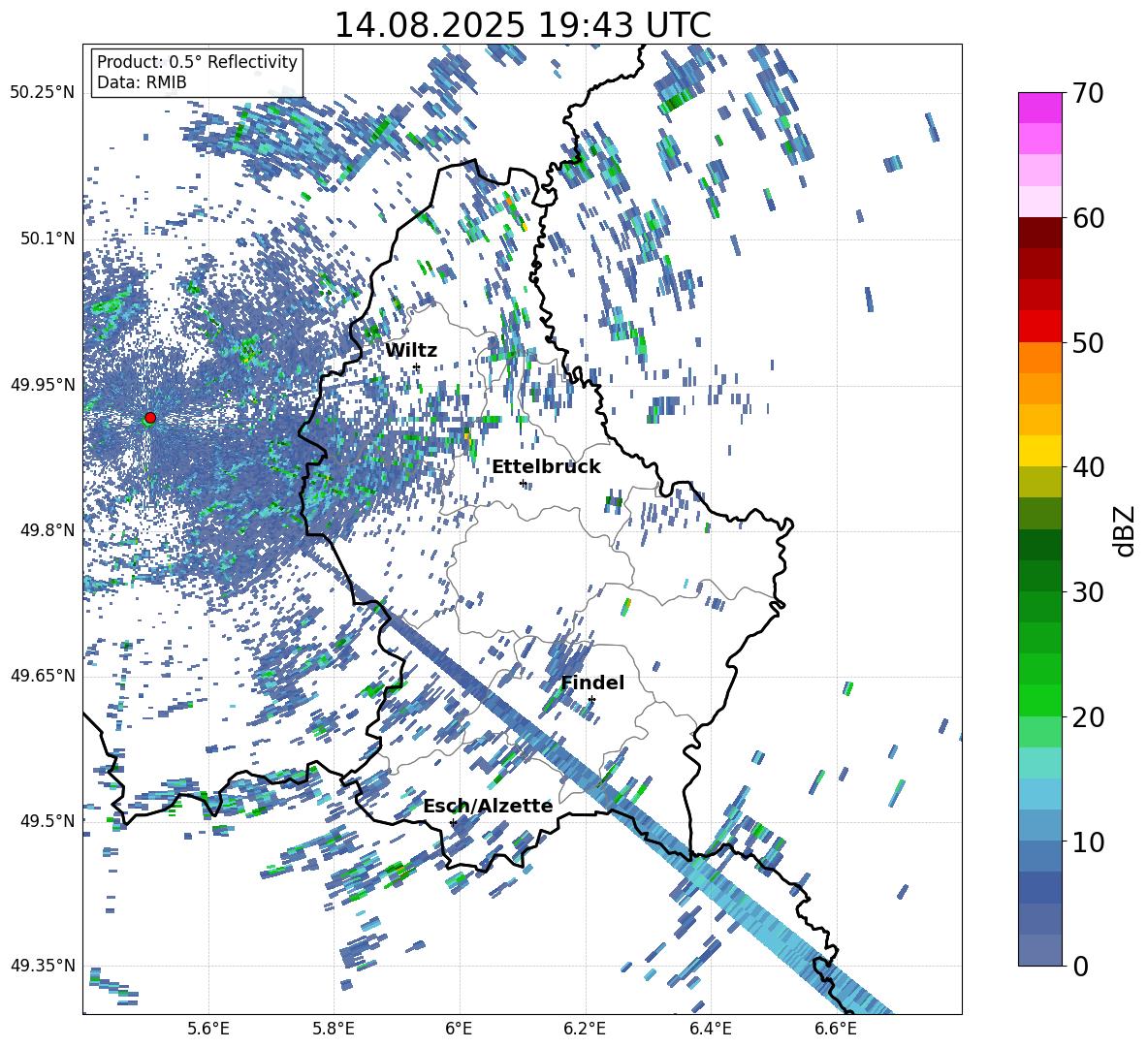Click the 70 dBZ colorbar label

point(1087,93)
